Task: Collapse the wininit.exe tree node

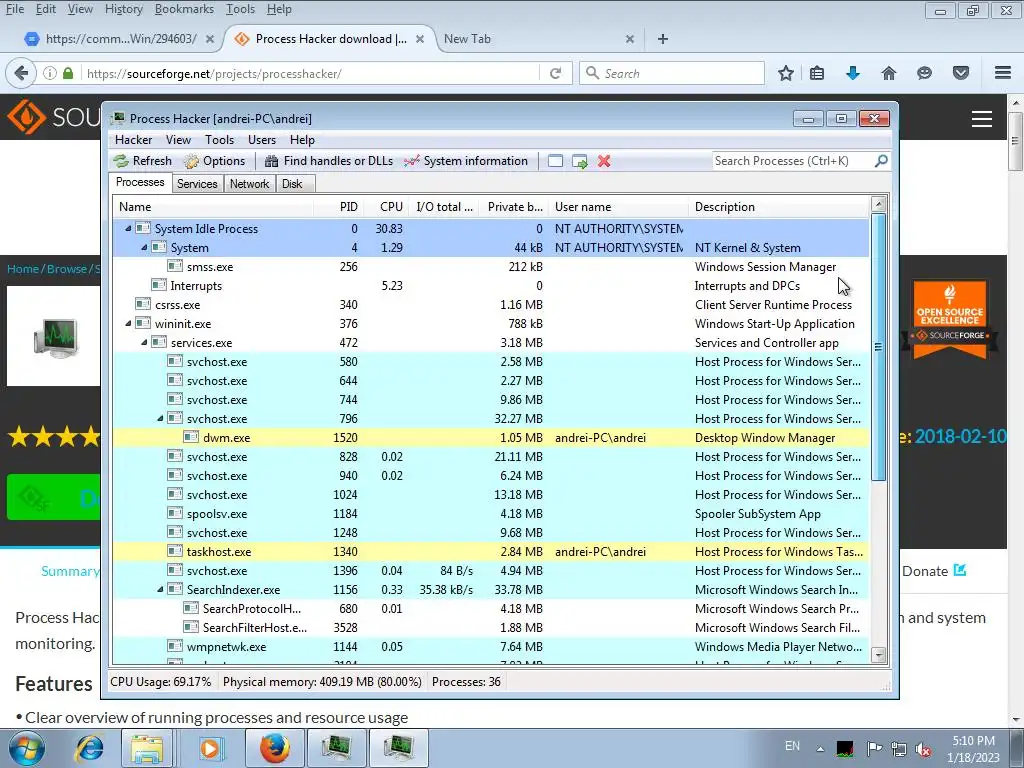Action: point(128,323)
